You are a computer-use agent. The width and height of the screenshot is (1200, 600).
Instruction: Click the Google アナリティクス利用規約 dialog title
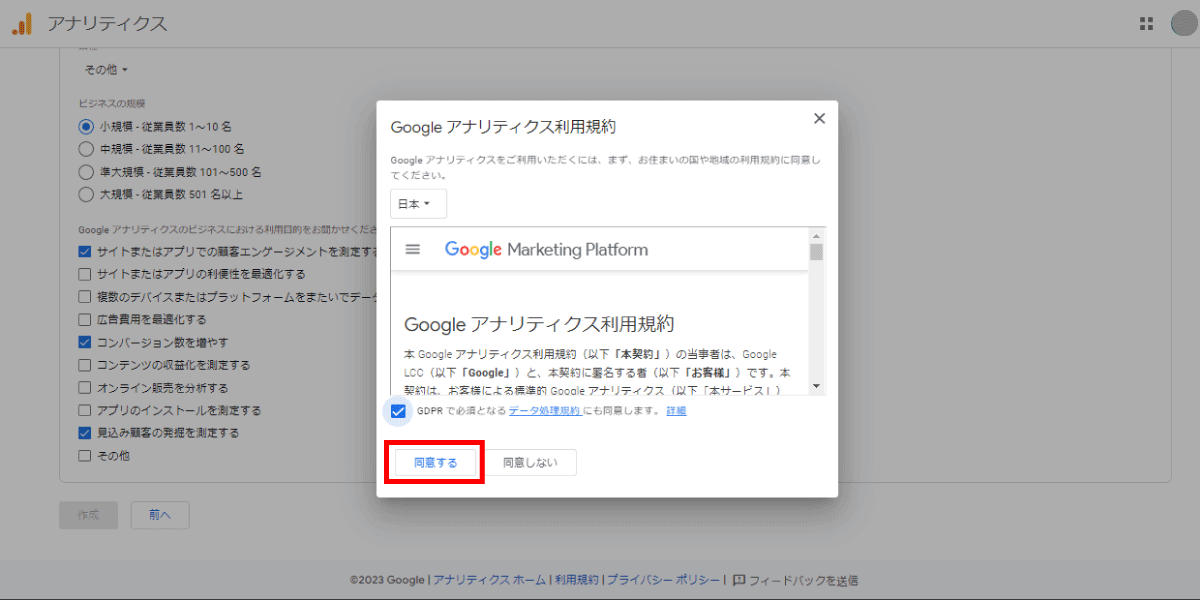tap(503, 127)
